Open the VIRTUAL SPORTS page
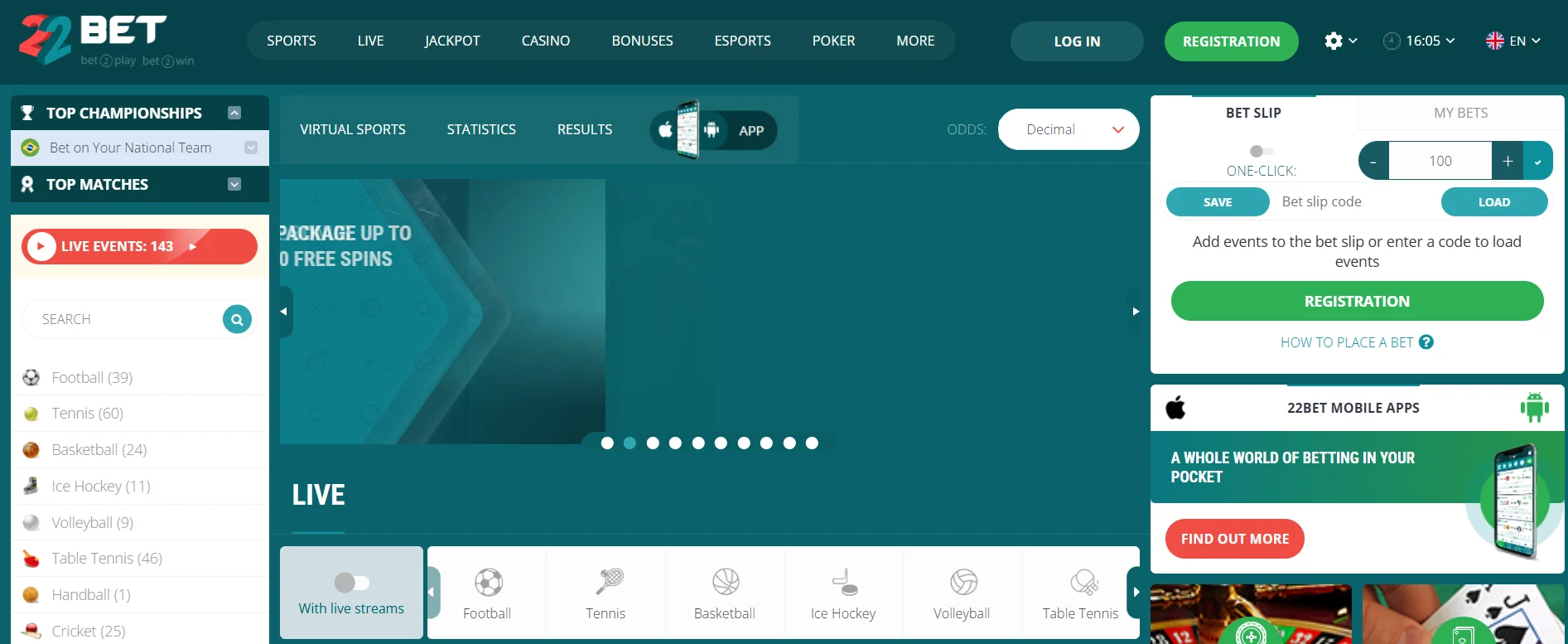This screenshot has width=1568, height=644. coord(353,129)
